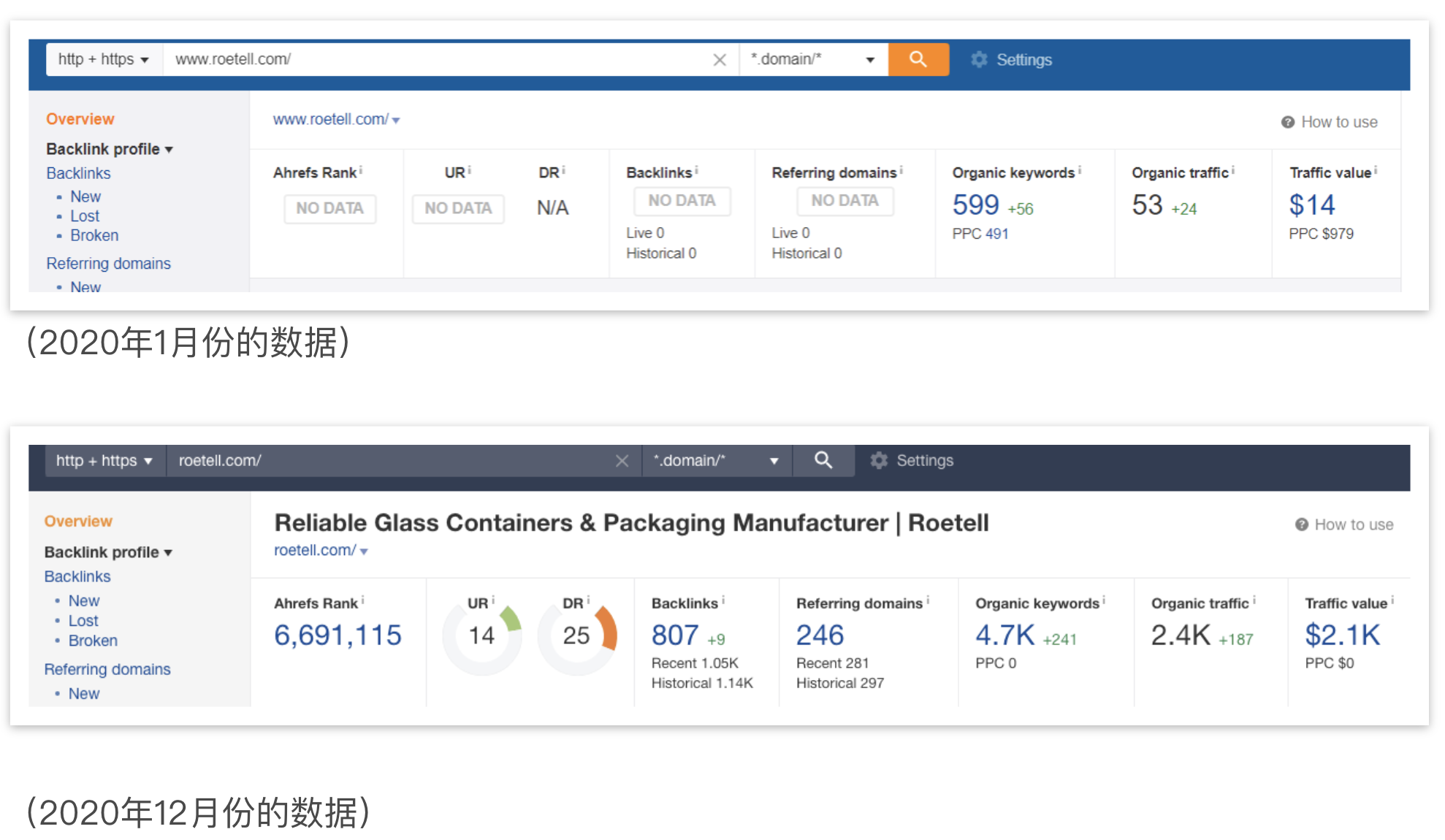Click the Reliable Glass Containers page title

(631, 523)
